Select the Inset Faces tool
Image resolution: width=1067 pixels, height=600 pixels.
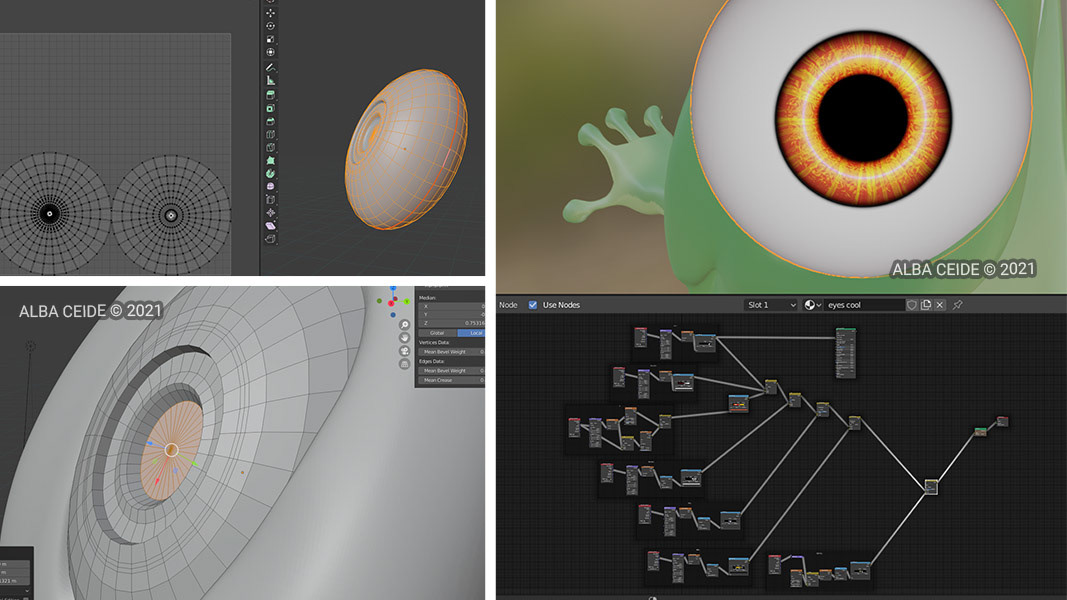[270, 108]
